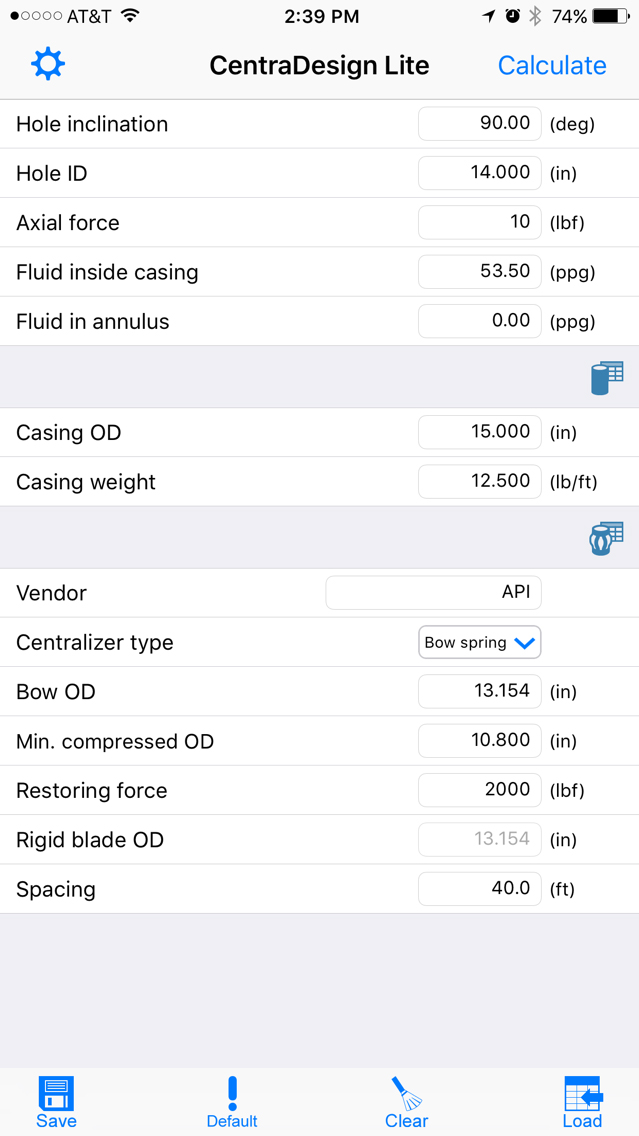Edit the Restoring force value
The height and width of the screenshot is (1136, 639).
click(x=480, y=790)
